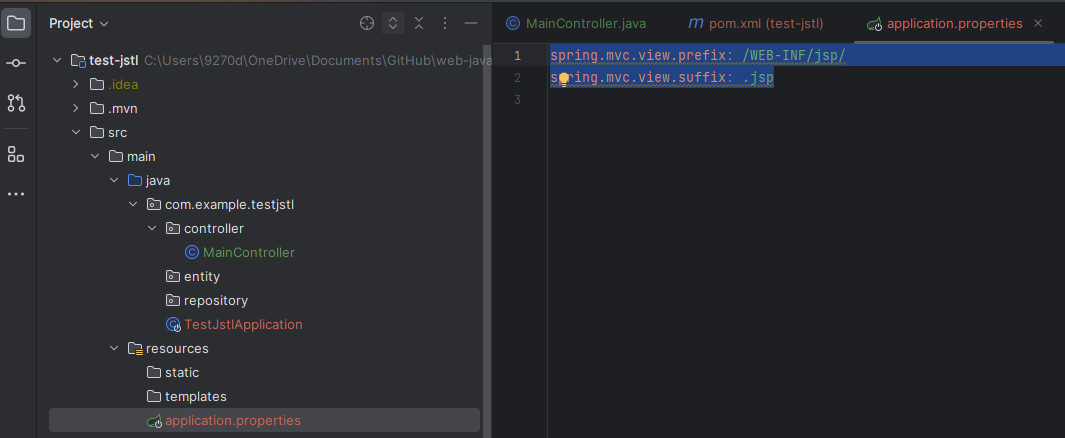Open the Pull Requests tool window icon

pyautogui.click(x=16, y=103)
